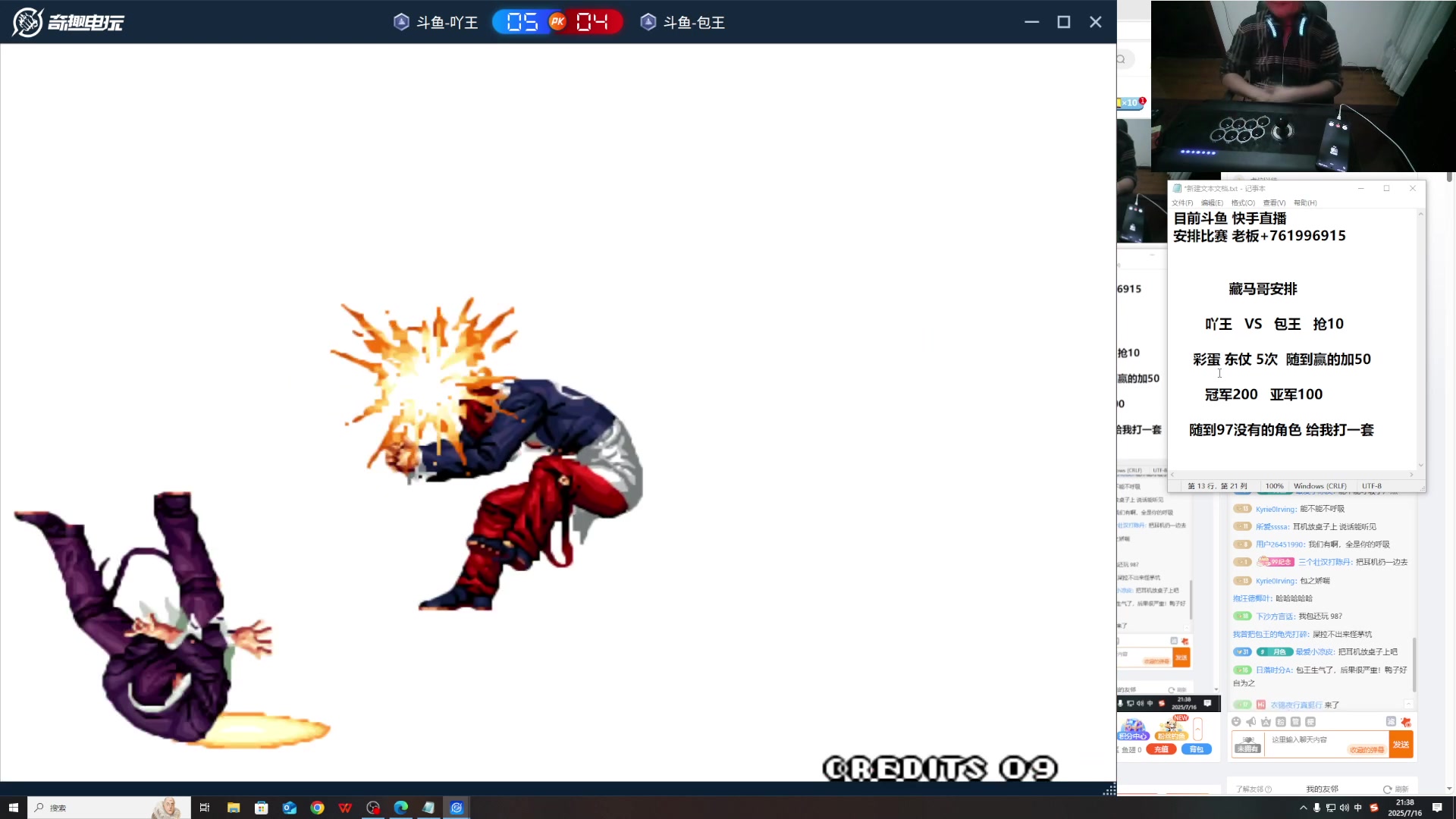This screenshot has width=1456, height=819.
Task: Click the page scrollbar down arrow at the right edge
Action: 1449,789
